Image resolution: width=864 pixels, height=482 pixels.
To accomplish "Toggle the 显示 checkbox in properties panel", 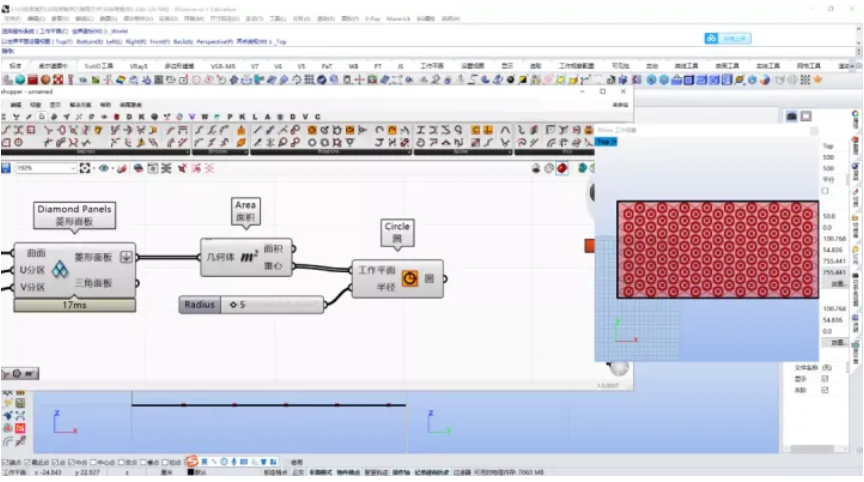I will 825,379.
